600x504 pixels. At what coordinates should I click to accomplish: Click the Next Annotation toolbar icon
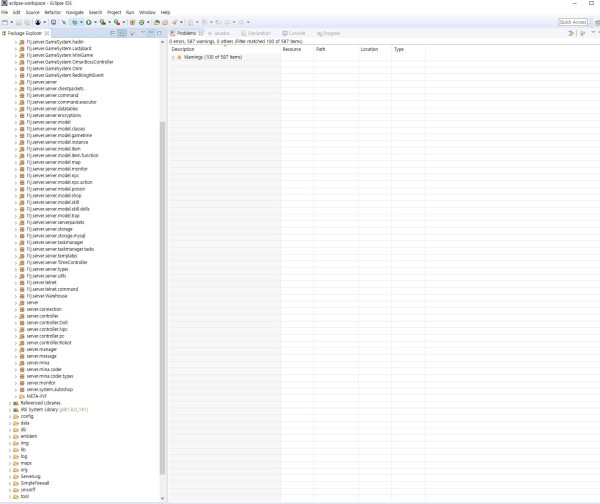pyautogui.click(x=190, y=22)
